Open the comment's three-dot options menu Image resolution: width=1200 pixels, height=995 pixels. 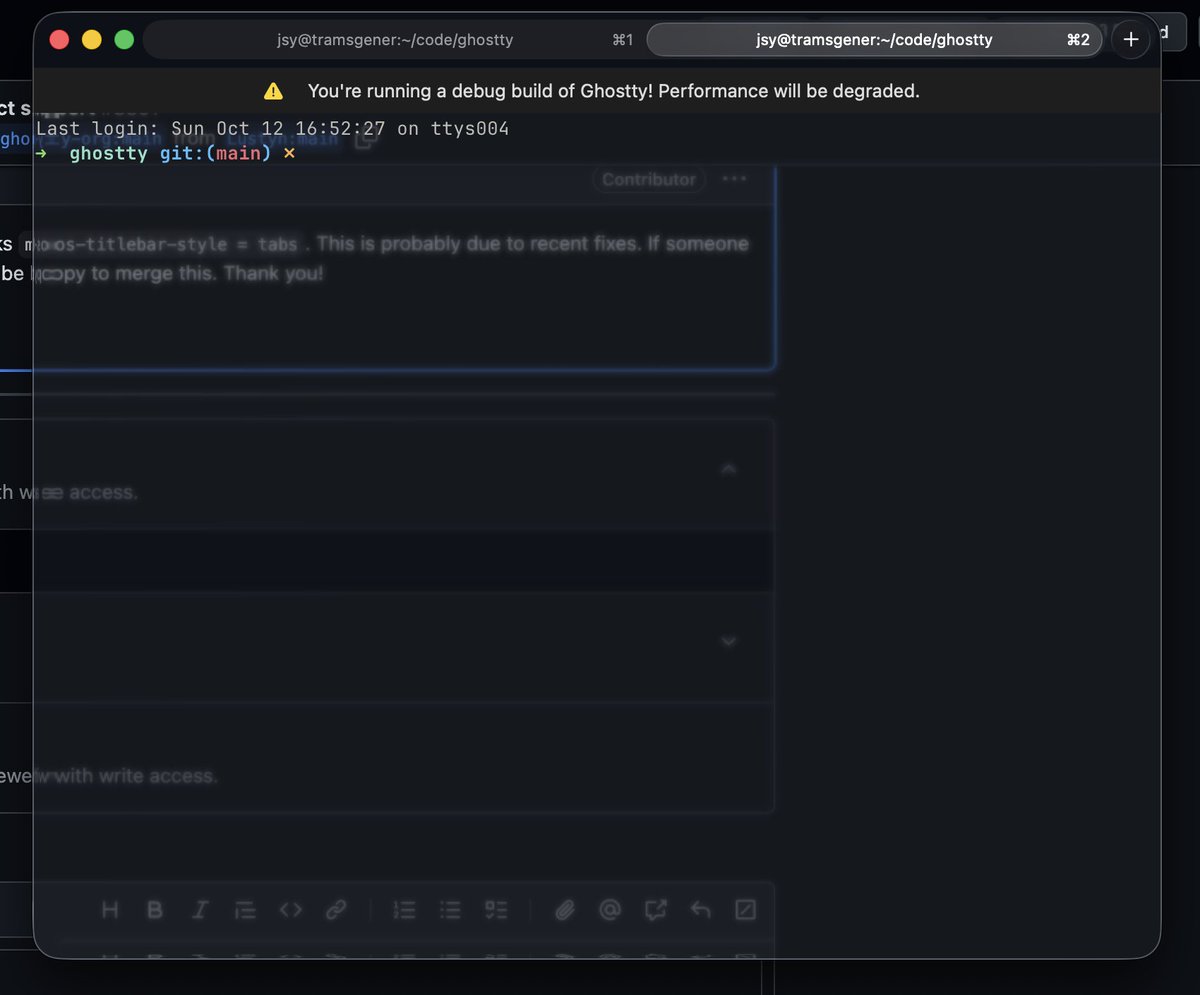click(x=734, y=179)
